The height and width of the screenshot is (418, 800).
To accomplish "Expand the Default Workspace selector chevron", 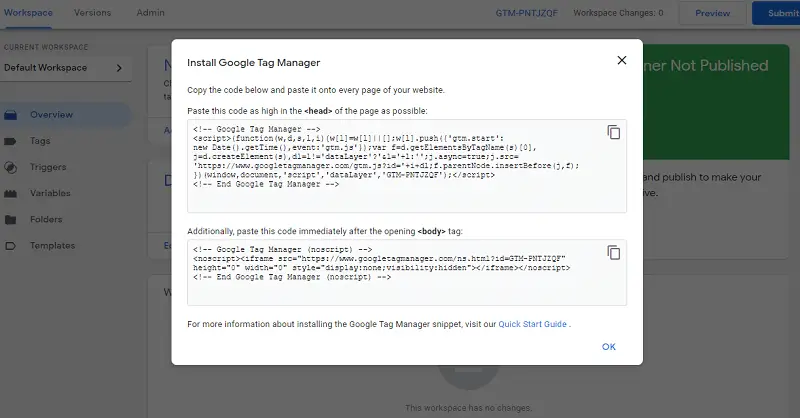I will [119, 68].
